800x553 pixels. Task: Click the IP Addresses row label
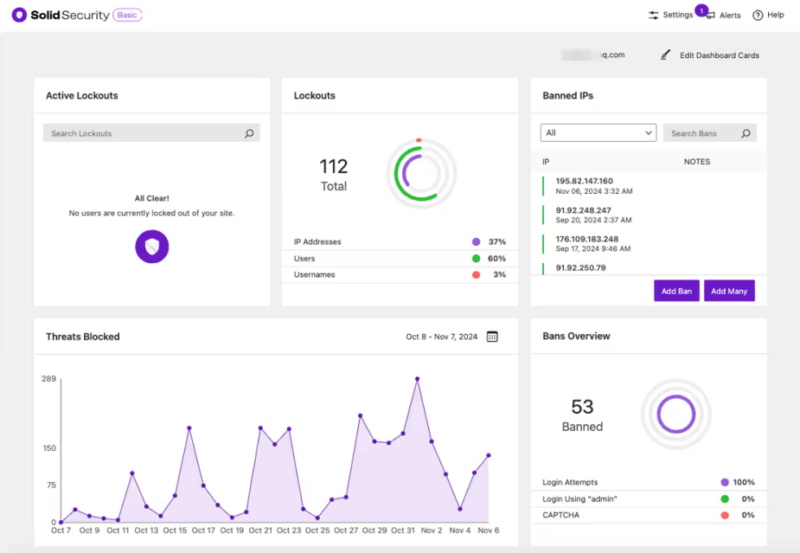(x=317, y=242)
